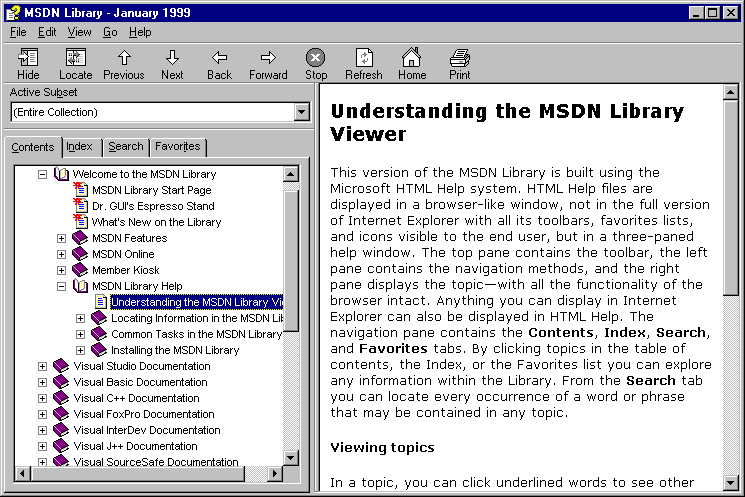
Task: Click the Next topic arrow icon
Action: coord(172,58)
